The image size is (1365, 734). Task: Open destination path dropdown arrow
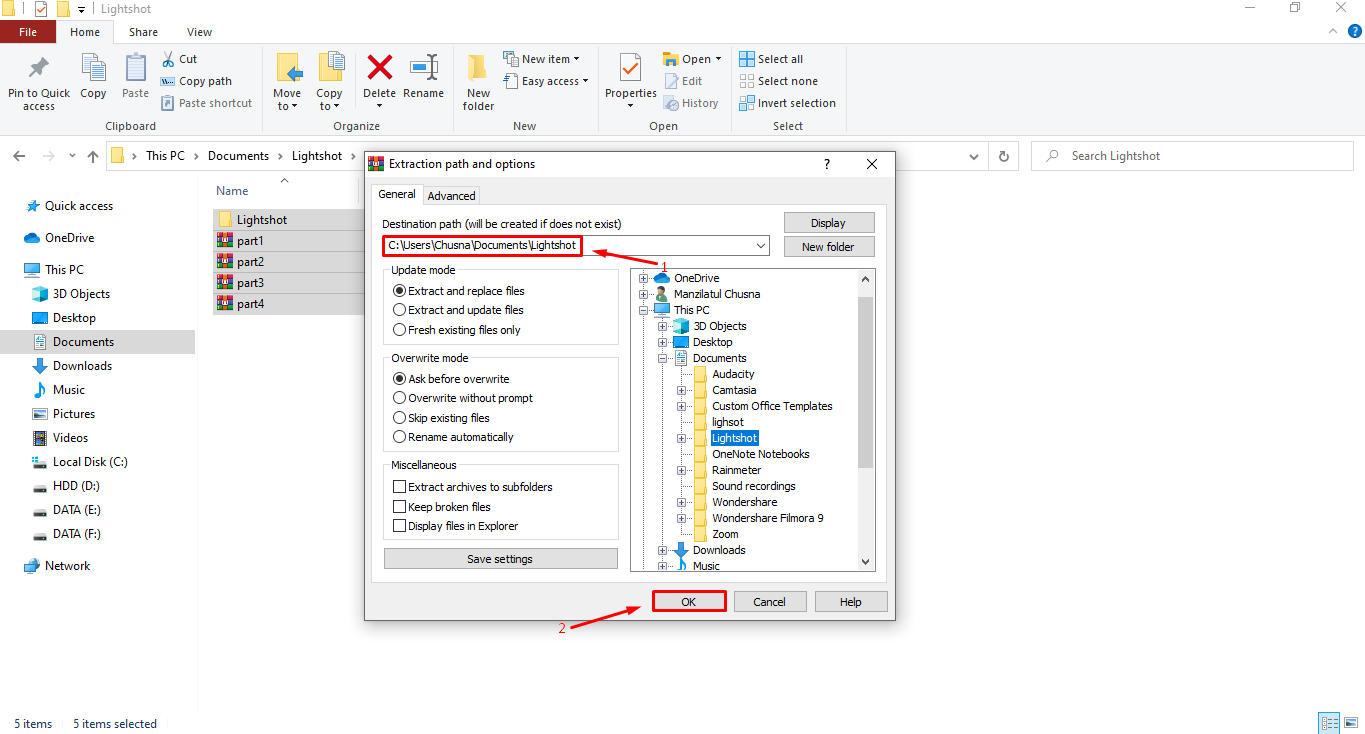pyautogui.click(x=760, y=246)
